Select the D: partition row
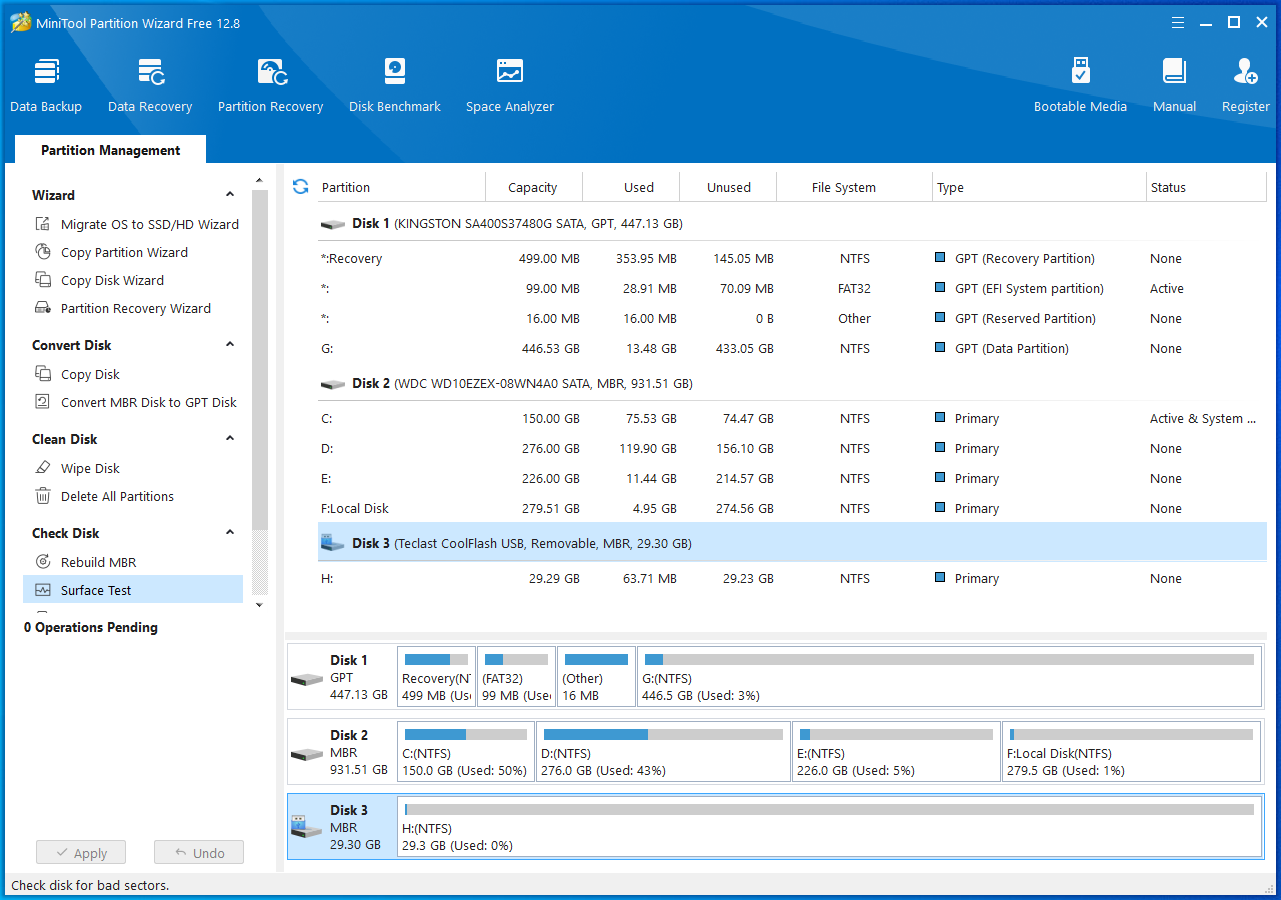The height and width of the screenshot is (900, 1281). tap(792, 448)
